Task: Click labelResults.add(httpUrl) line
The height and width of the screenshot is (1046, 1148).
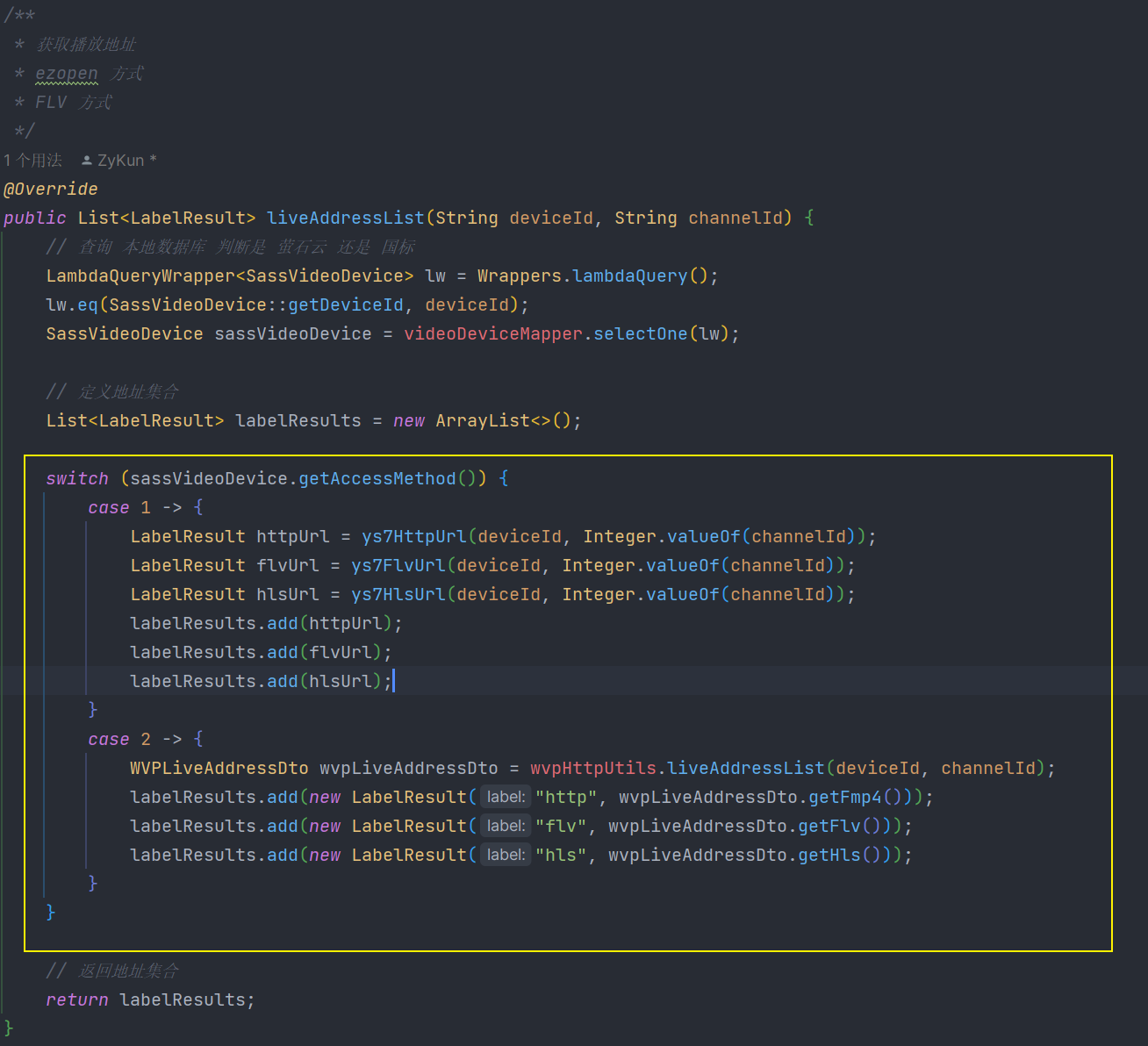Action: coord(266,623)
